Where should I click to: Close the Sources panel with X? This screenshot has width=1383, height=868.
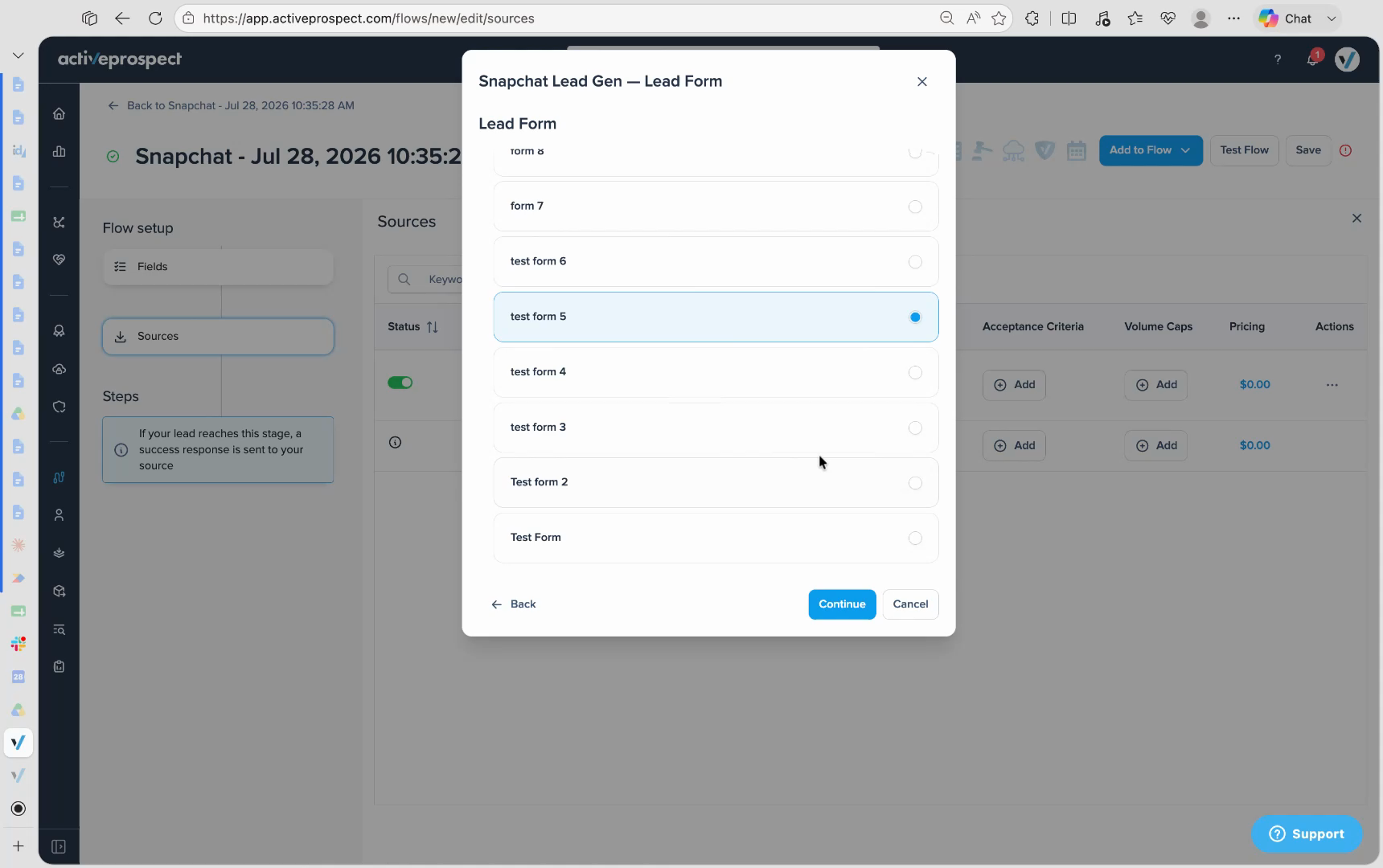pyautogui.click(x=1356, y=219)
